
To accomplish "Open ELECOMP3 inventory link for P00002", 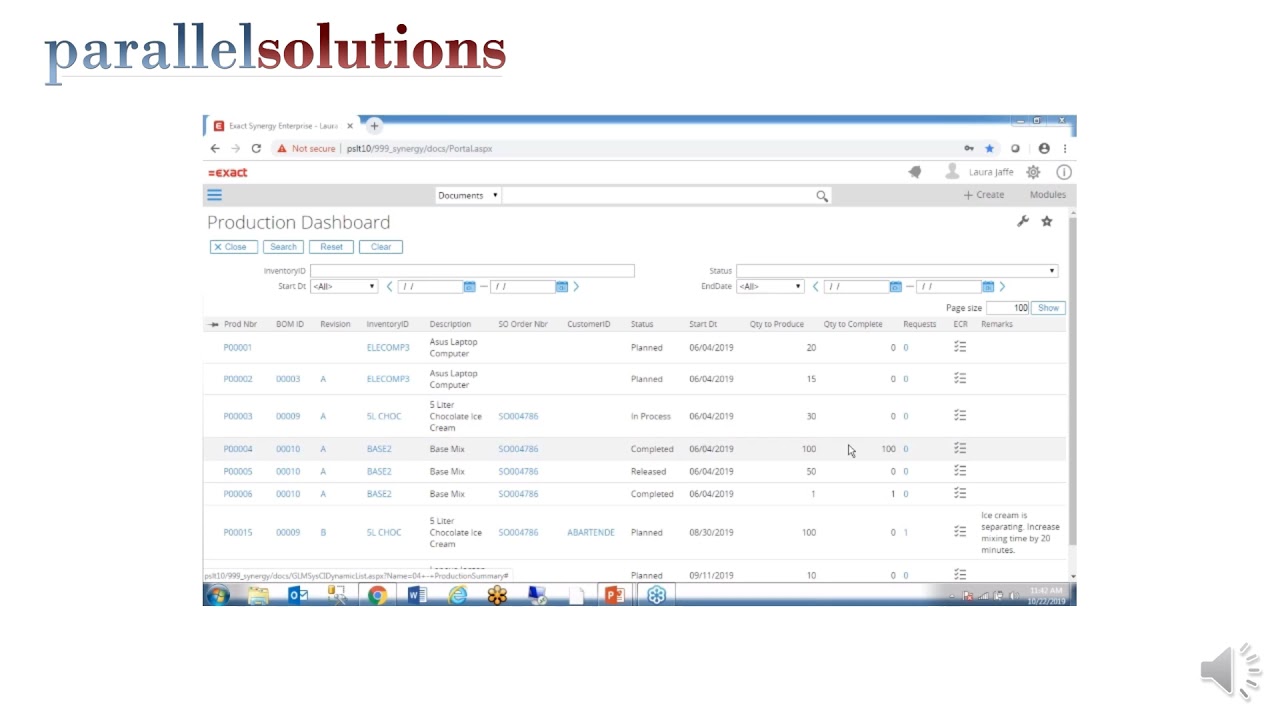I will (x=388, y=379).
